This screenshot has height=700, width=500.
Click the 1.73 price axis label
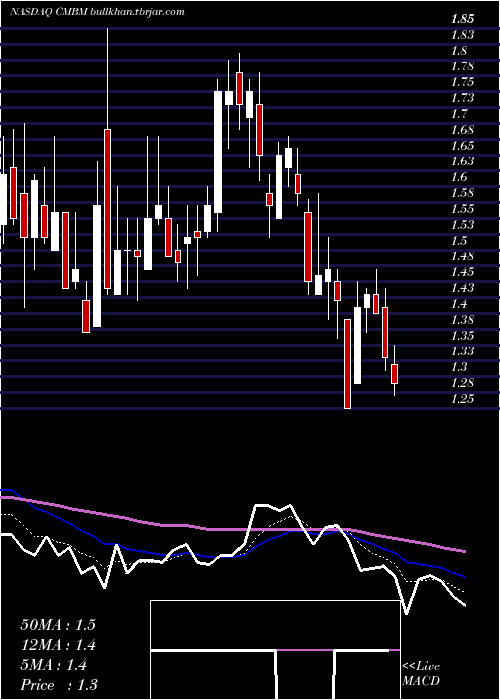coord(462,98)
